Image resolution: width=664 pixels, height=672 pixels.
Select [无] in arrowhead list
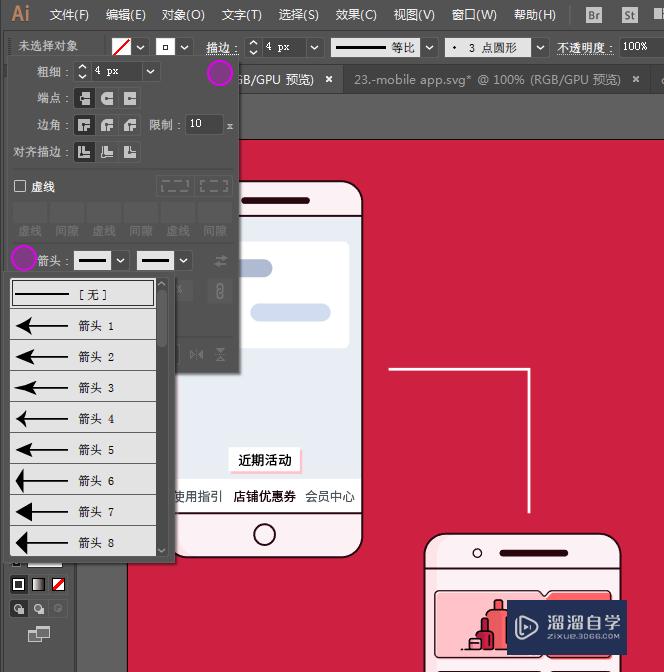tap(83, 294)
